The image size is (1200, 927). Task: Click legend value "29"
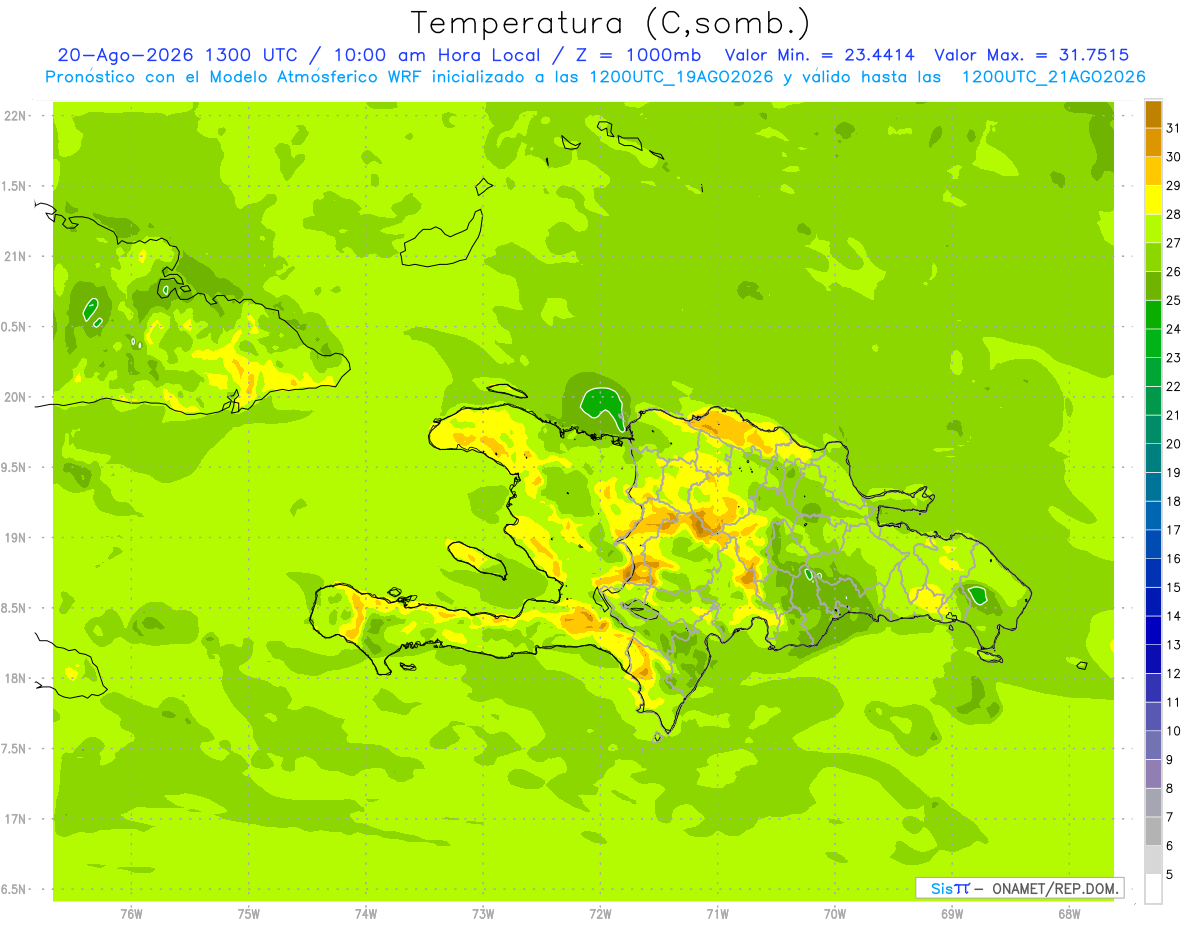(1174, 186)
